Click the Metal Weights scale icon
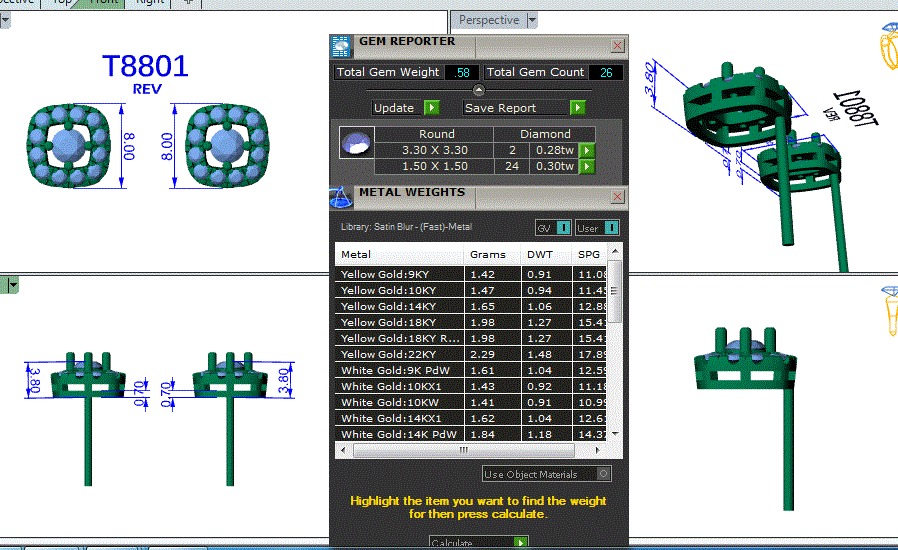Image resolution: width=898 pixels, height=550 pixels. (341, 197)
